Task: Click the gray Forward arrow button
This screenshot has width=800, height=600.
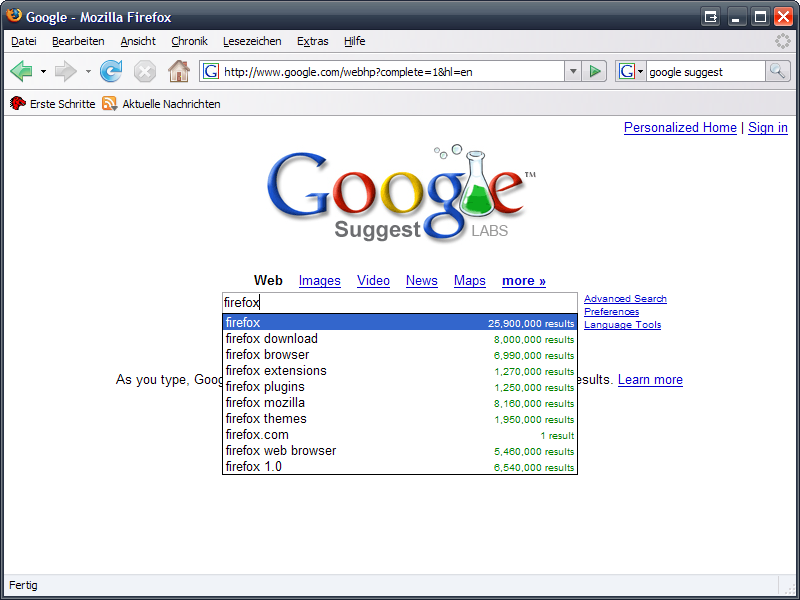Action: click(x=65, y=71)
